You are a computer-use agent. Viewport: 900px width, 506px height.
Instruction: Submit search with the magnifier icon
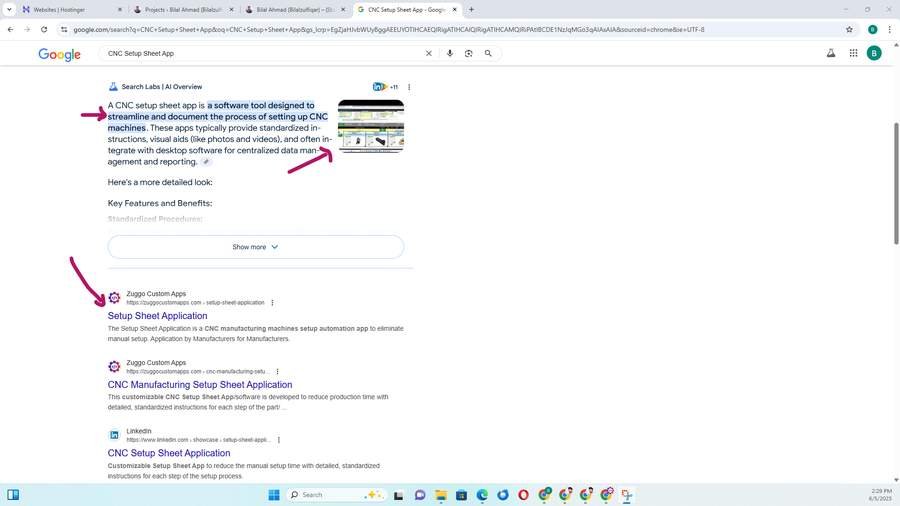pos(488,53)
